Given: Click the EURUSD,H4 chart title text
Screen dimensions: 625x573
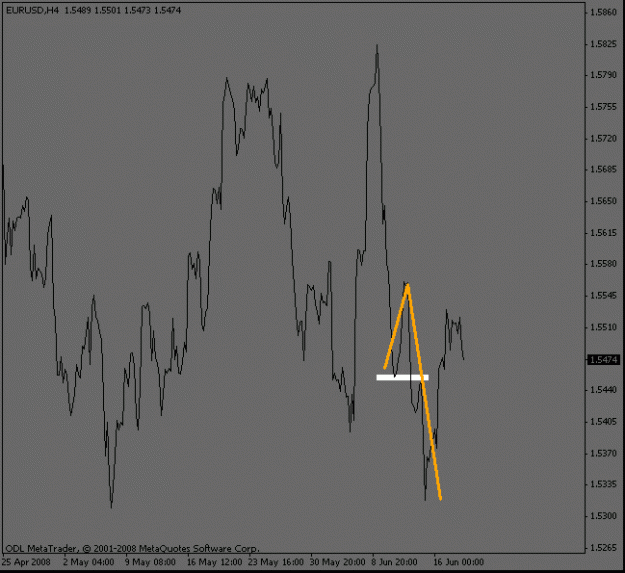Looking at the screenshot, I should [x=93, y=11].
